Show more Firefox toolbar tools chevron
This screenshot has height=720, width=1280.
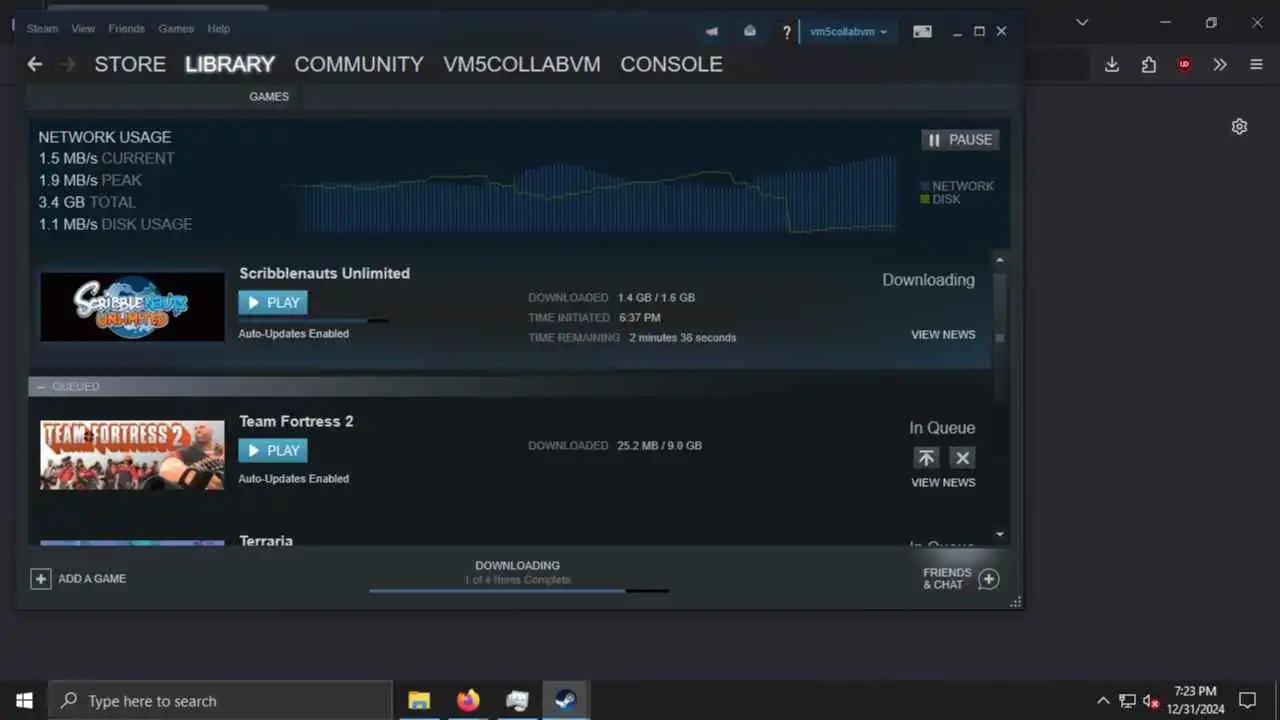(x=1220, y=64)
